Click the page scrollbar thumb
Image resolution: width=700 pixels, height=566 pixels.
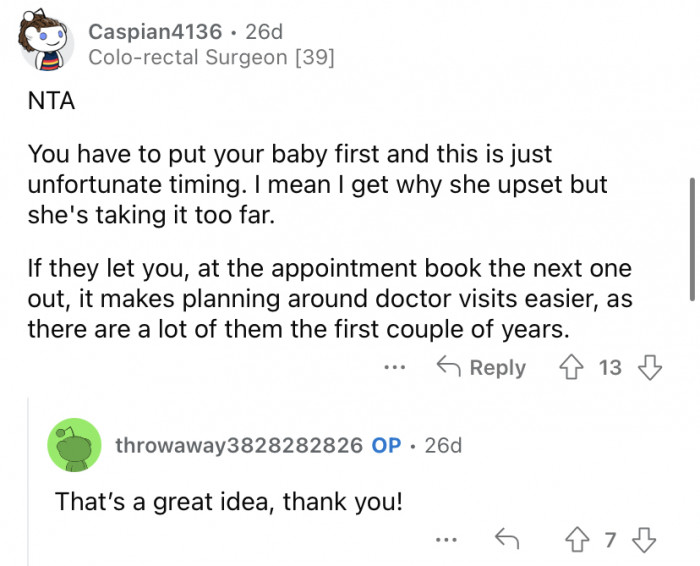pyautogui.click(x=694, y=238)
